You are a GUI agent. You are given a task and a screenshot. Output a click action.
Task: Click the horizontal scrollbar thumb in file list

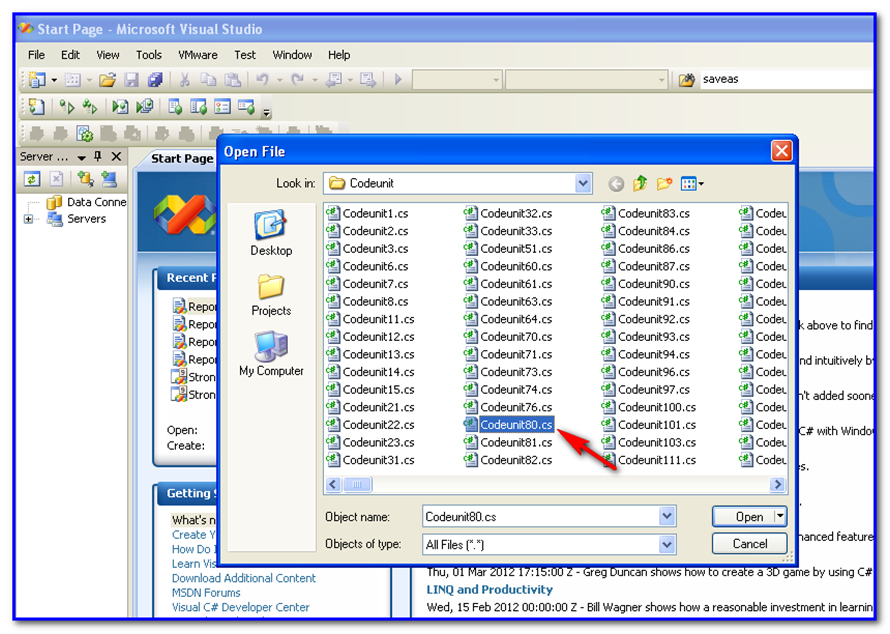358,484
